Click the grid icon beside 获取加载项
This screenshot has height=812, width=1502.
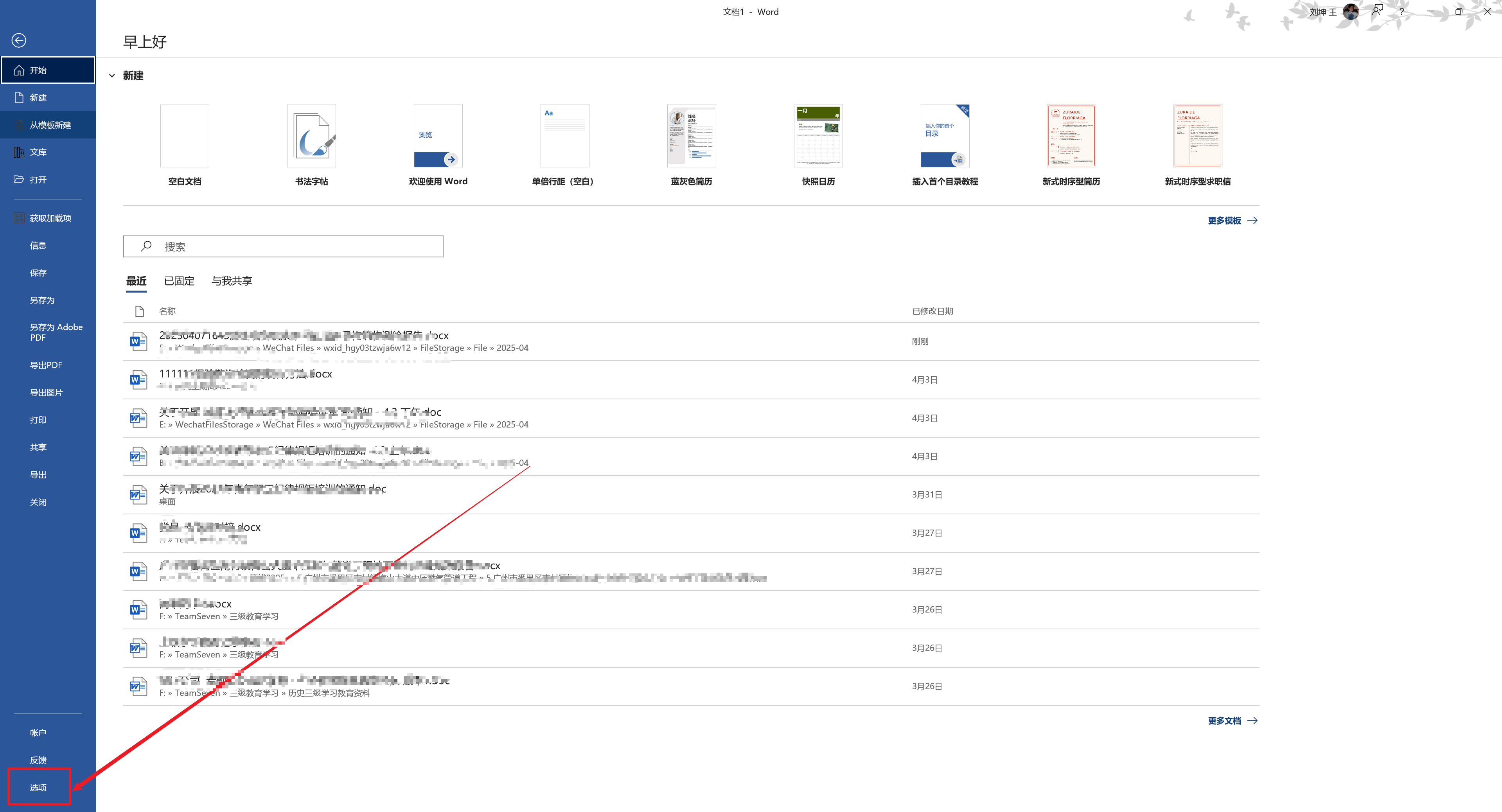[x=19, y=218]
